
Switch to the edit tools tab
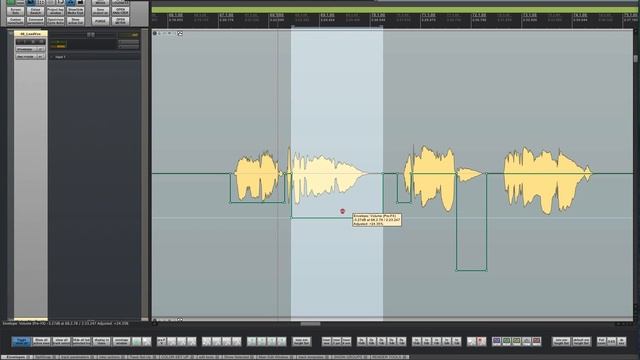pos(209,357)
